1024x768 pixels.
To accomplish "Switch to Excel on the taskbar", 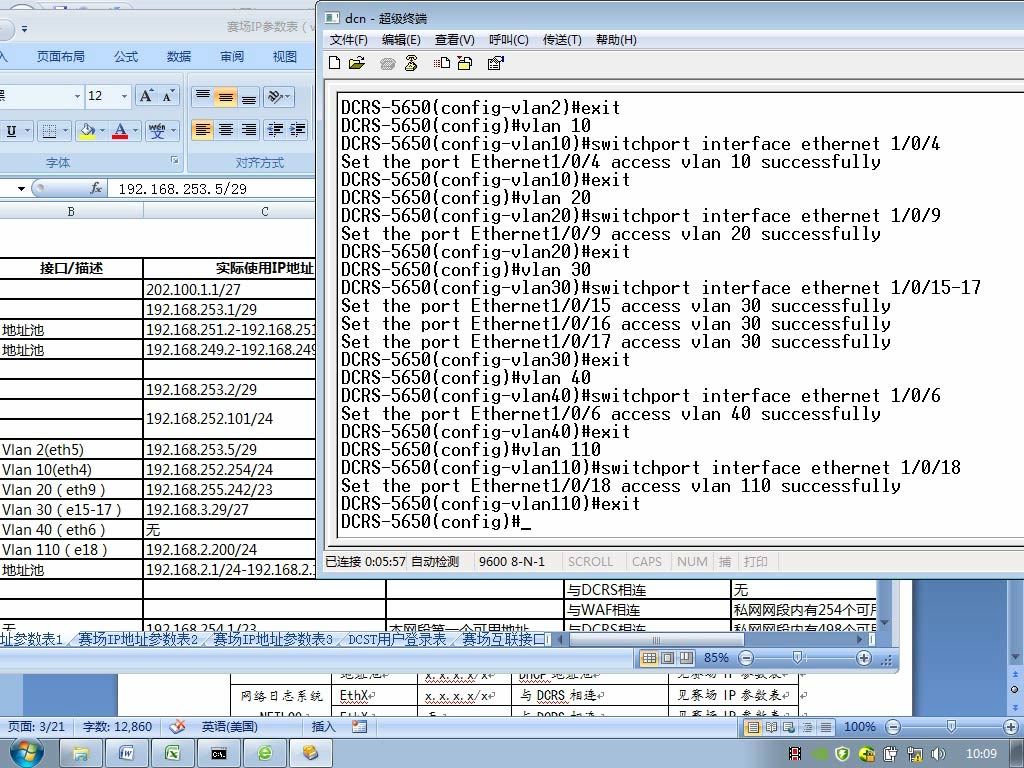I will [x=172, y=753].
